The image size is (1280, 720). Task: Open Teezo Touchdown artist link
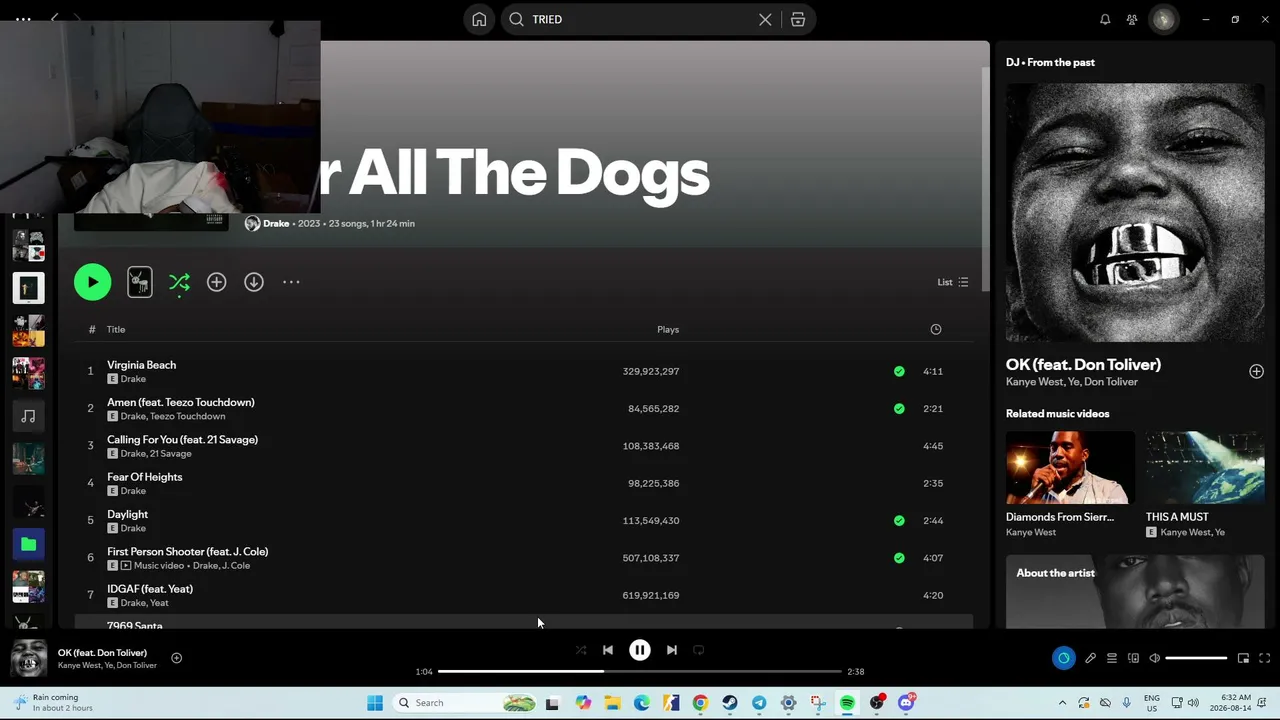tap(187, 416)
